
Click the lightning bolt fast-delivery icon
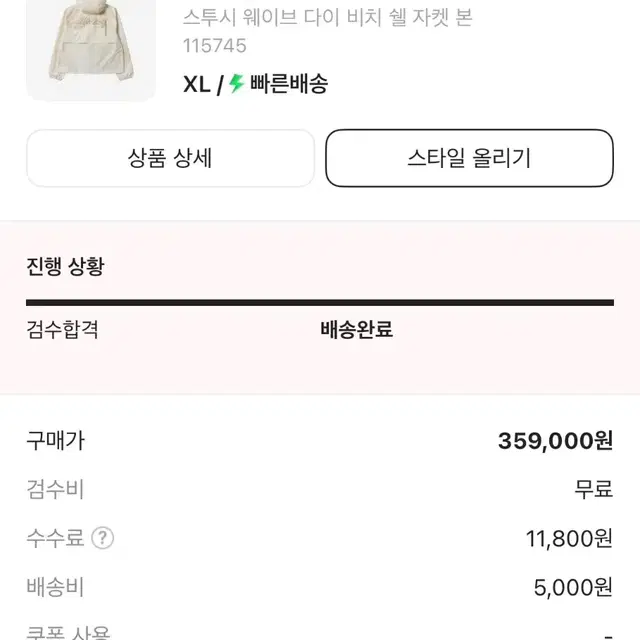tap(236, 84)
